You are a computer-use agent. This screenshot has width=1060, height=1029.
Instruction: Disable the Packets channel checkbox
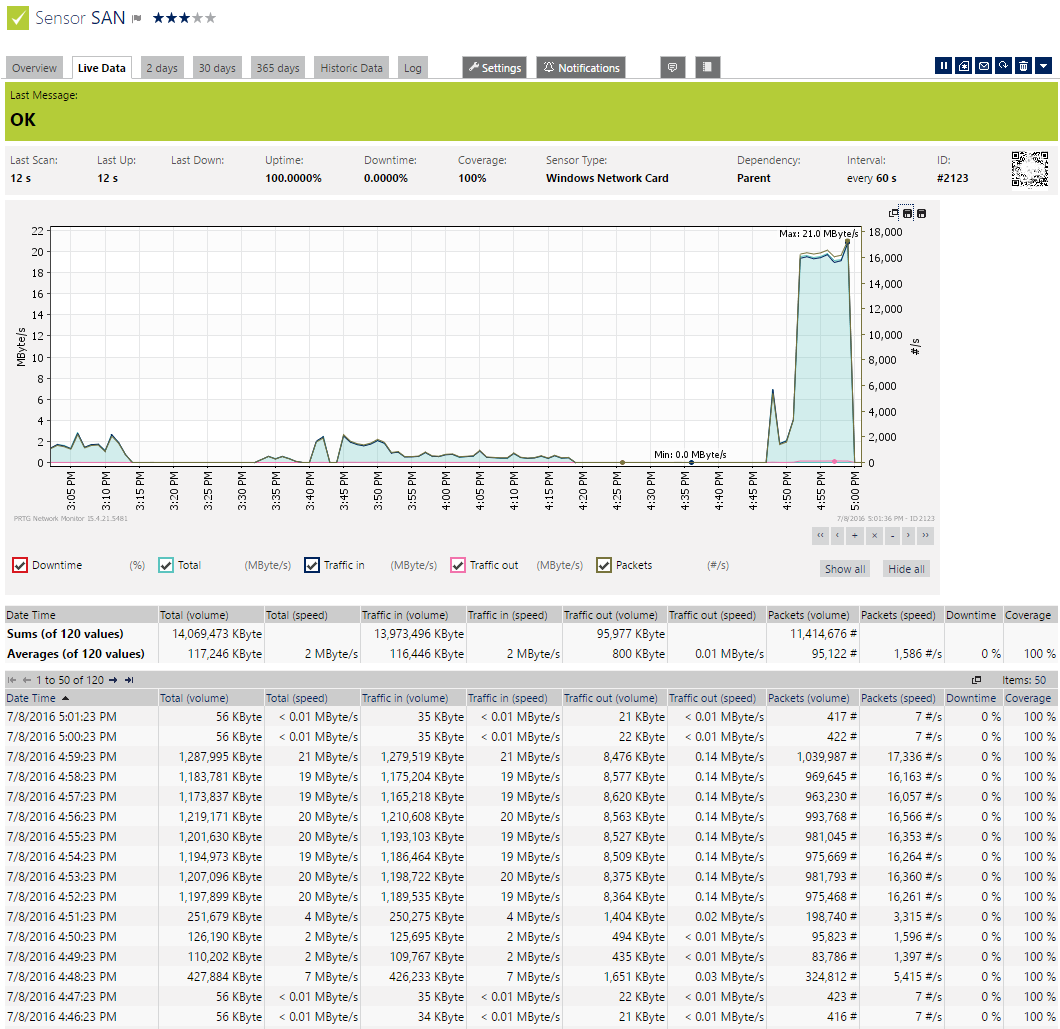tap(604, 566)
